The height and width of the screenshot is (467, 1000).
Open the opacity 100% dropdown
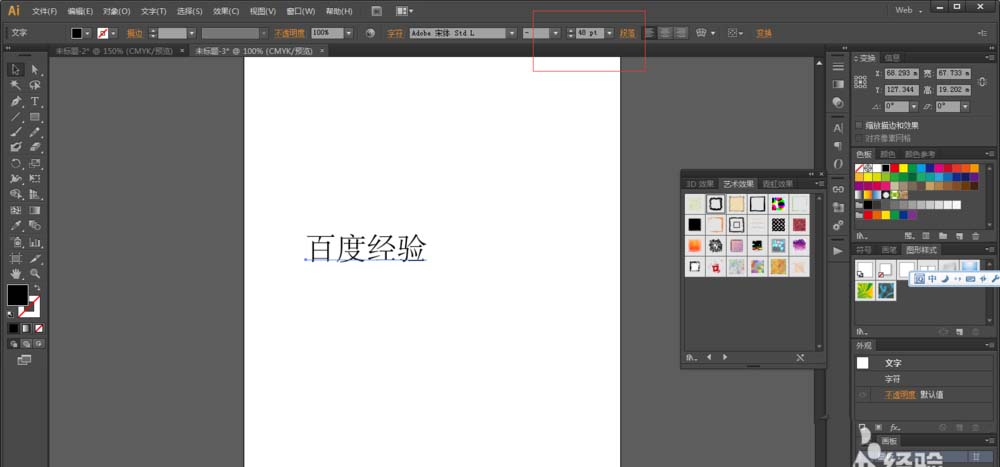[349, 33]
